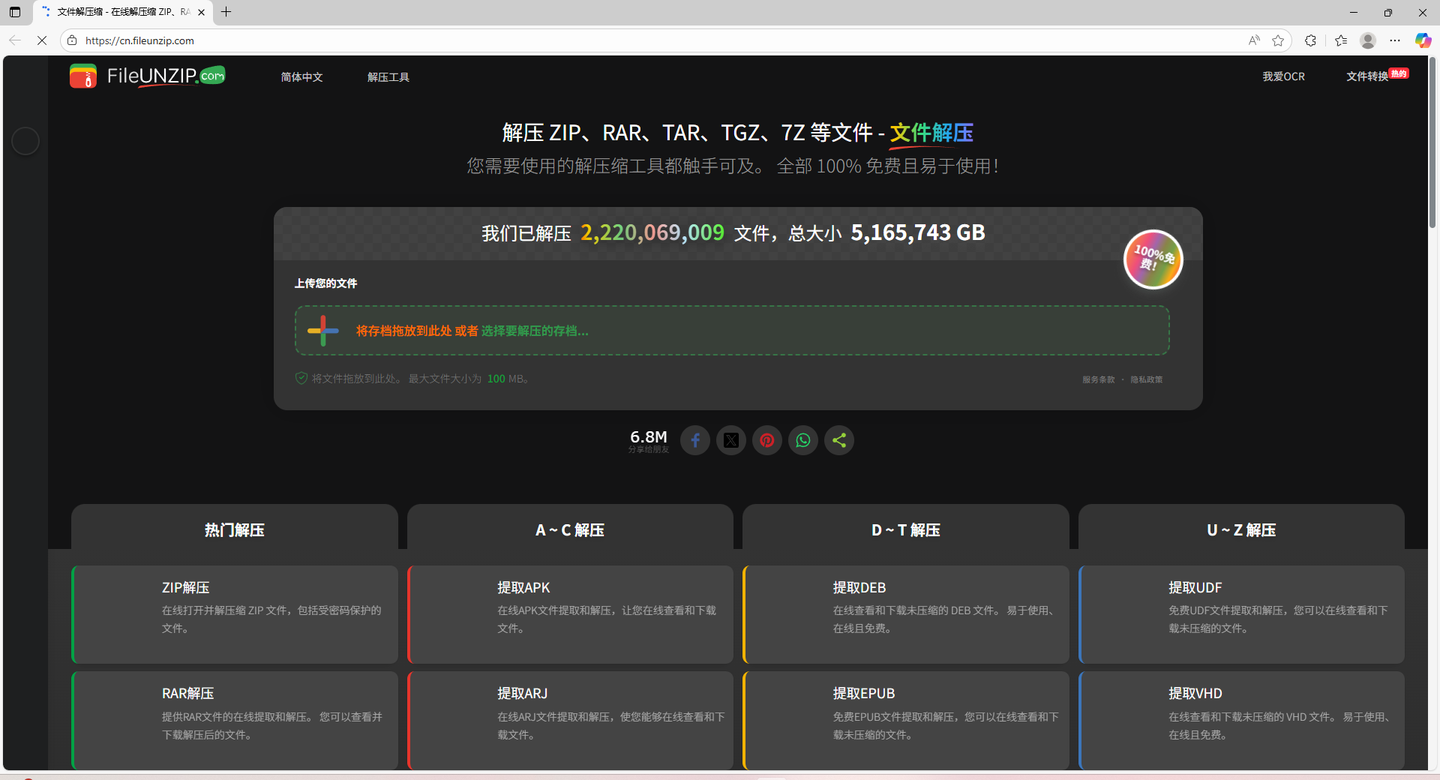
Task: Click the round toggle button beside the headline
Action: [x=25, y=142]
